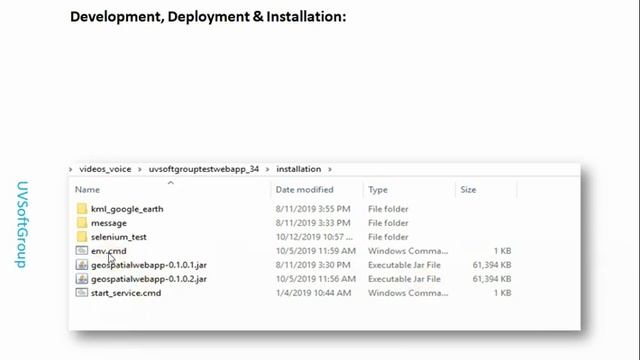Click date 8/11/2019 3:33 PM
640x360 pixels.
pos(313,223)
